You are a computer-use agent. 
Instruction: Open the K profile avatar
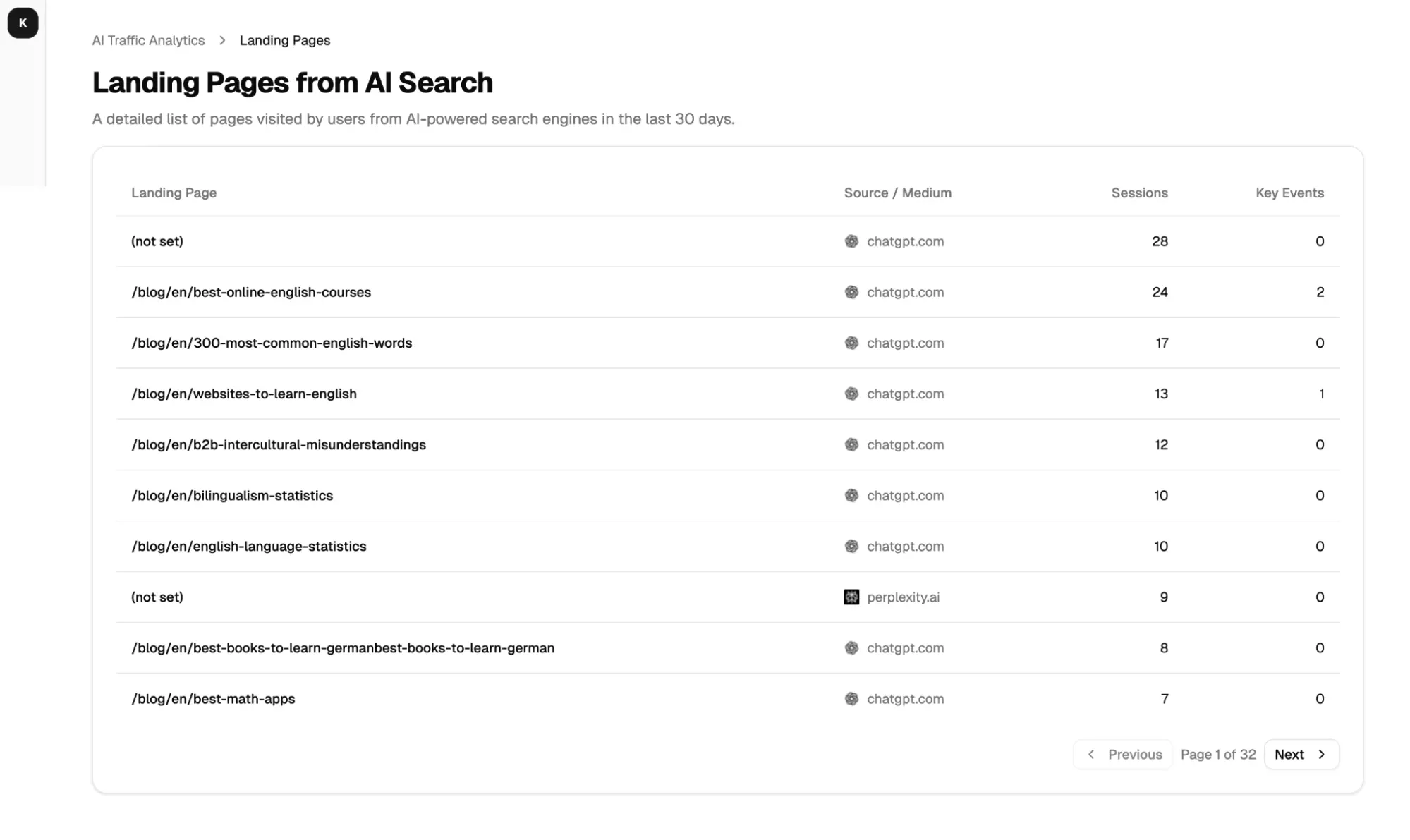click(x=22, y=22)
